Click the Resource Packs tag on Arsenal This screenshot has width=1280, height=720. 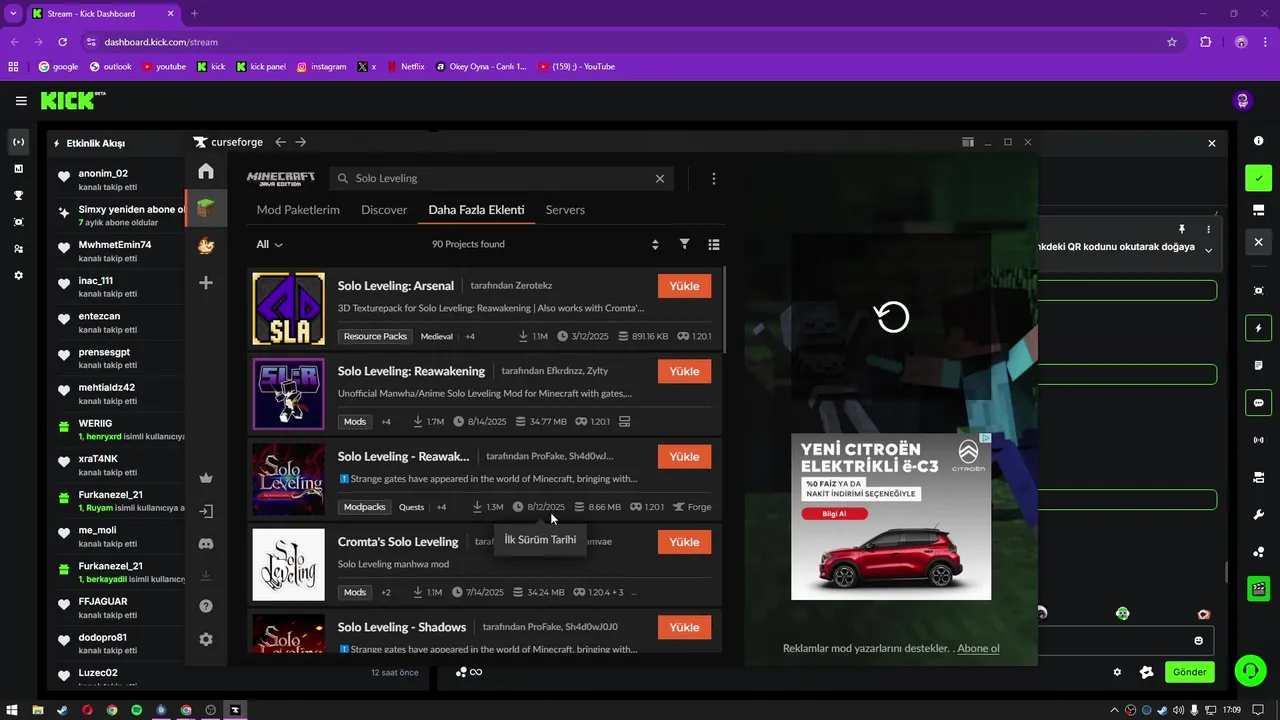(x=375, y=336)
